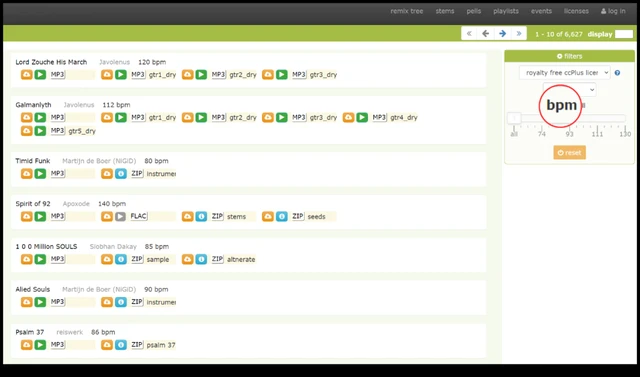Reset the filters with reset button
This screenshot has height=377, width=640.
(x=569, y=153)
